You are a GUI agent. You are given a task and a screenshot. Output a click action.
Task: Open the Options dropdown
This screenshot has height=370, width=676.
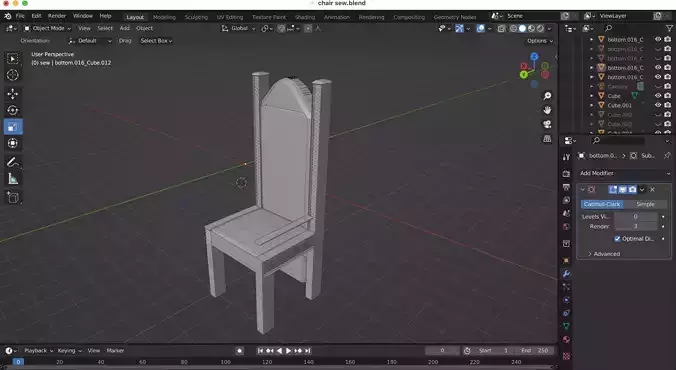540,41
